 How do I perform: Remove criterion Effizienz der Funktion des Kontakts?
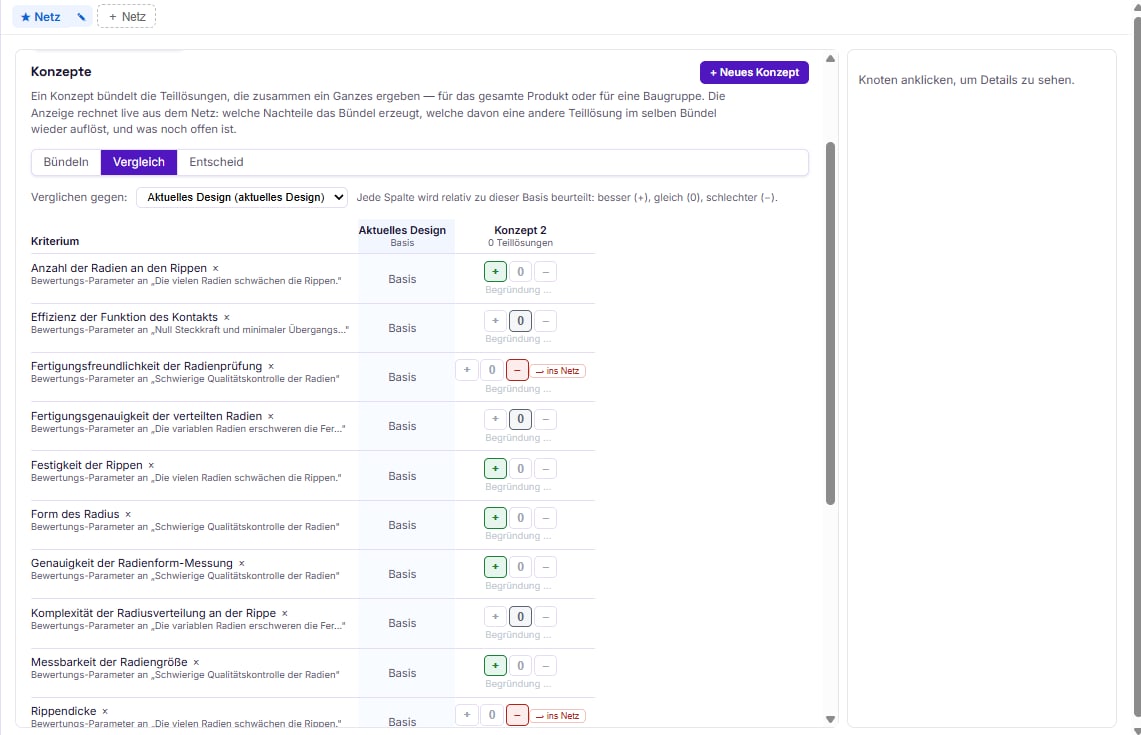pos(226,317)
